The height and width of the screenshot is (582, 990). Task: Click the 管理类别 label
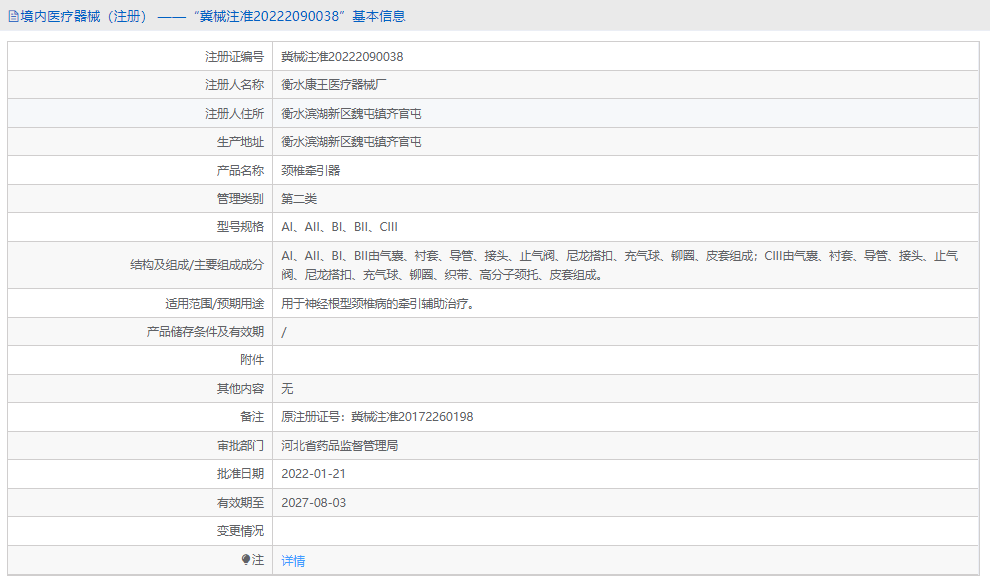(x=240, y=199)
